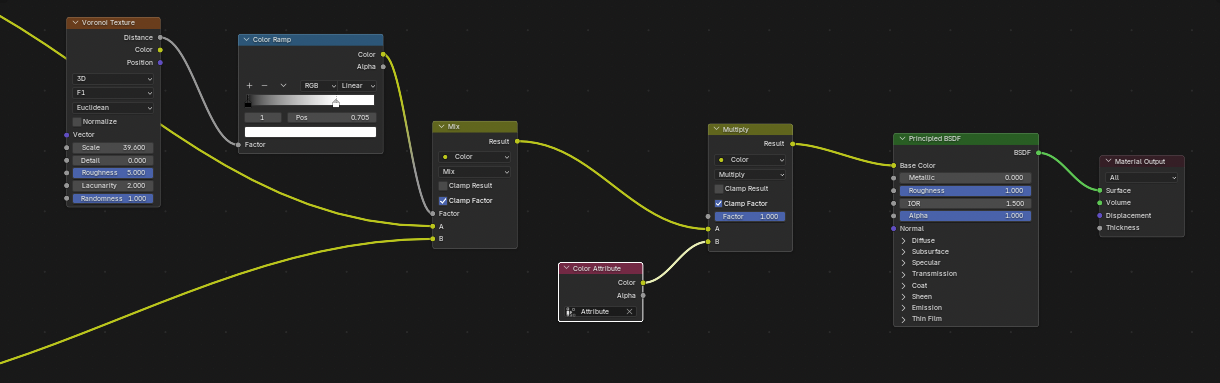The height and width of the screenshot is (383, 1220).
Task: Open Mix node Color data type dropdown
Action: [x=475, y=157]
